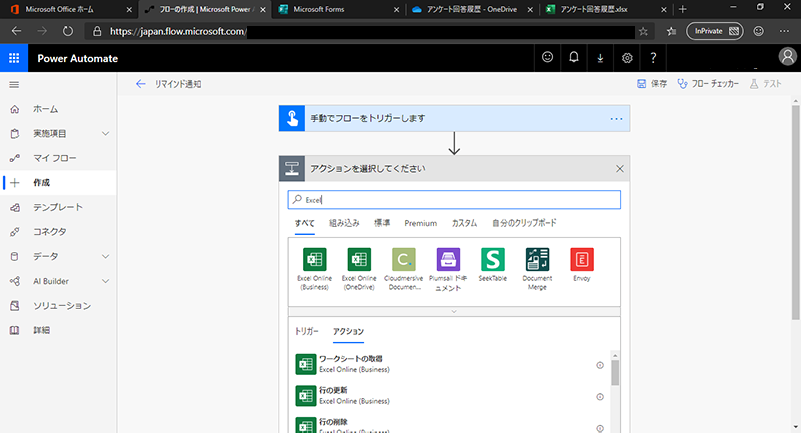Open the フロー チェッカー button
Viewport: 801px width, 433px height.
coord(708,84)
